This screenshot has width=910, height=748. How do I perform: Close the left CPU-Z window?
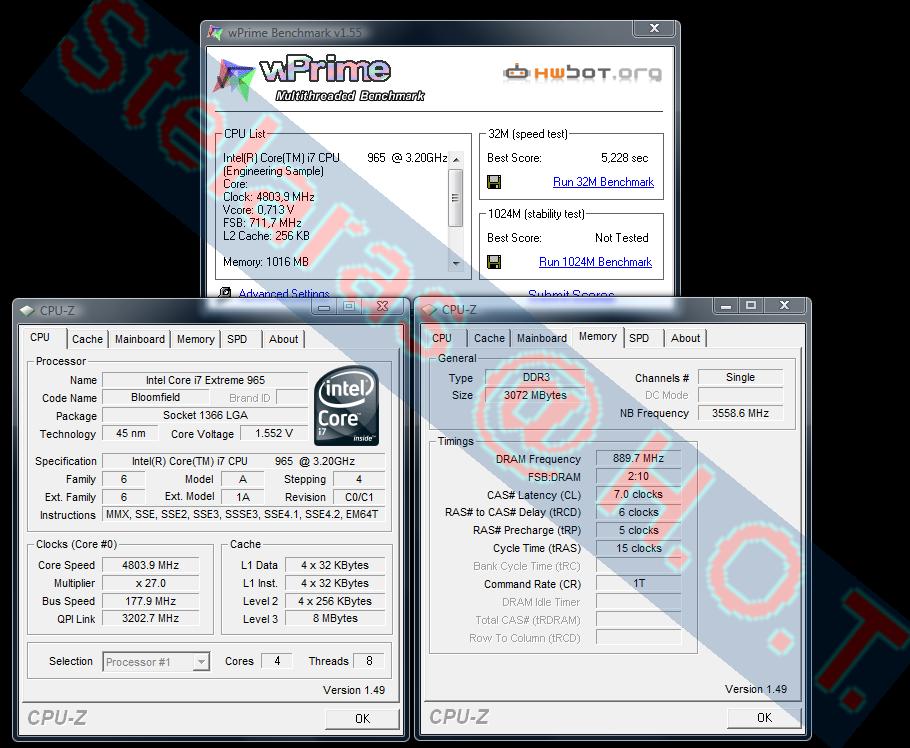(382, 306)
